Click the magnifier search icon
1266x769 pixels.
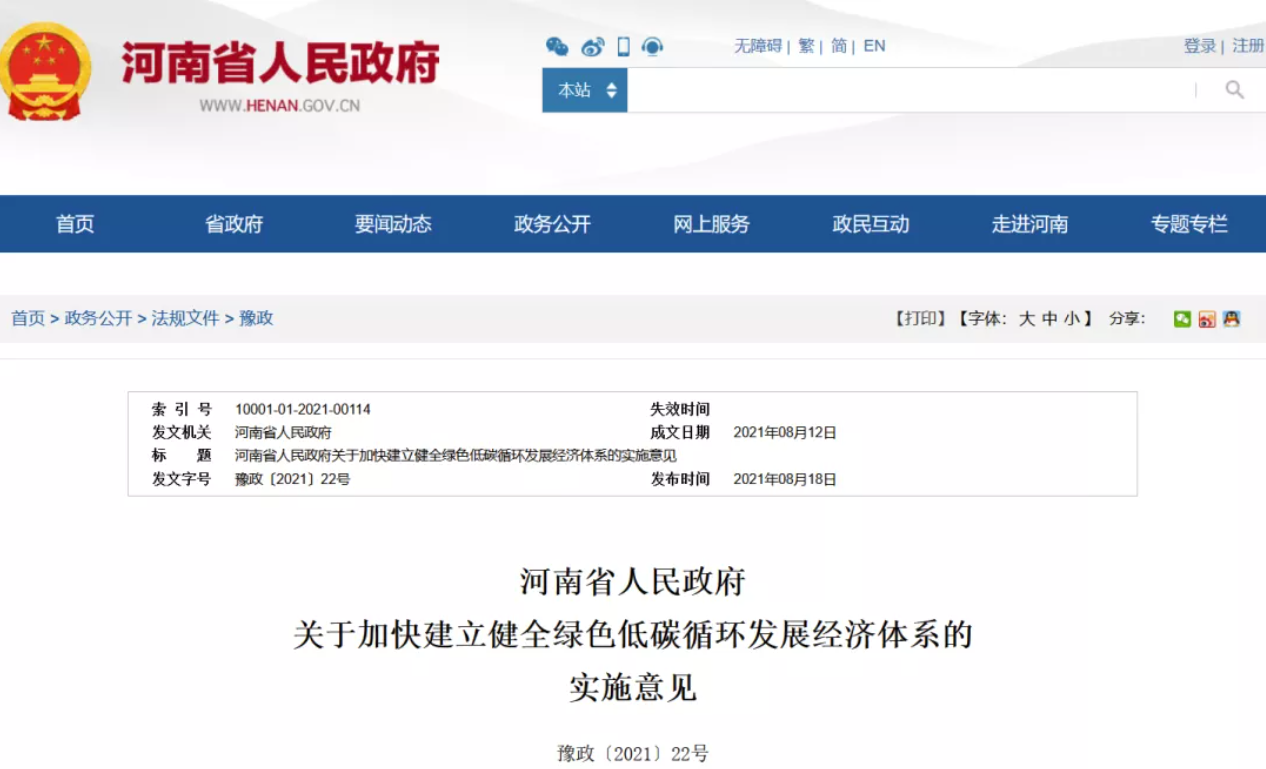point(1235,90)
